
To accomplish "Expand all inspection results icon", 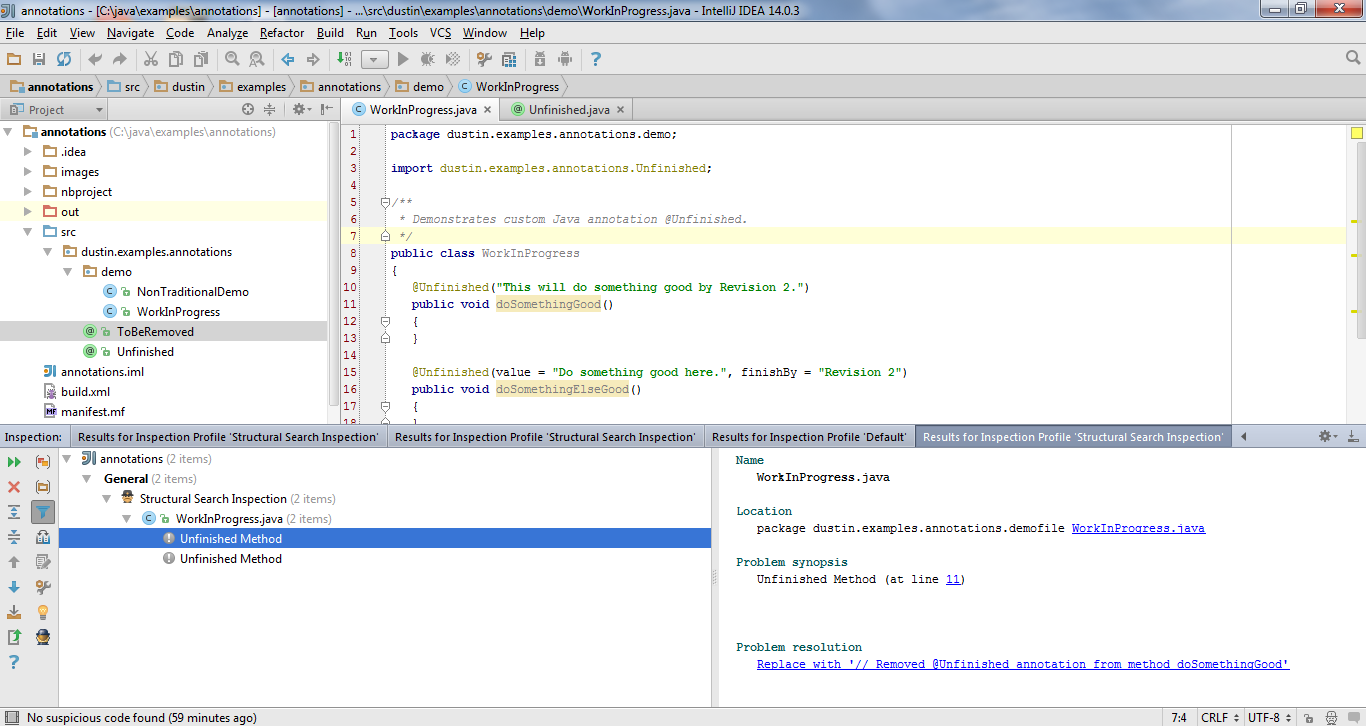I will [14, 512].
